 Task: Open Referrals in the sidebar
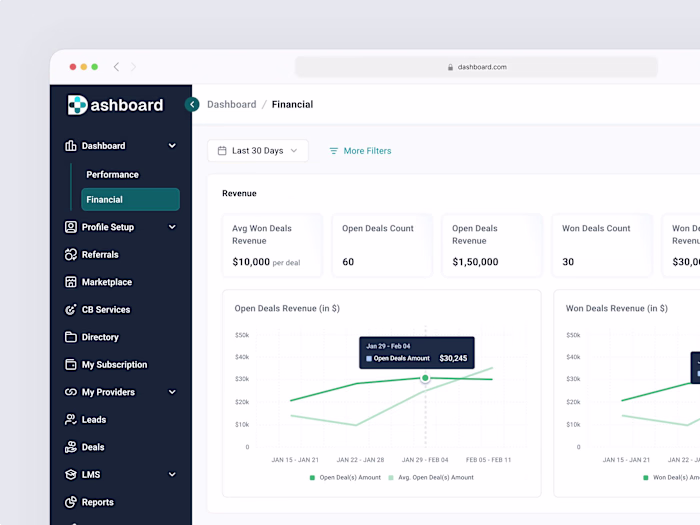click(100, 254)
